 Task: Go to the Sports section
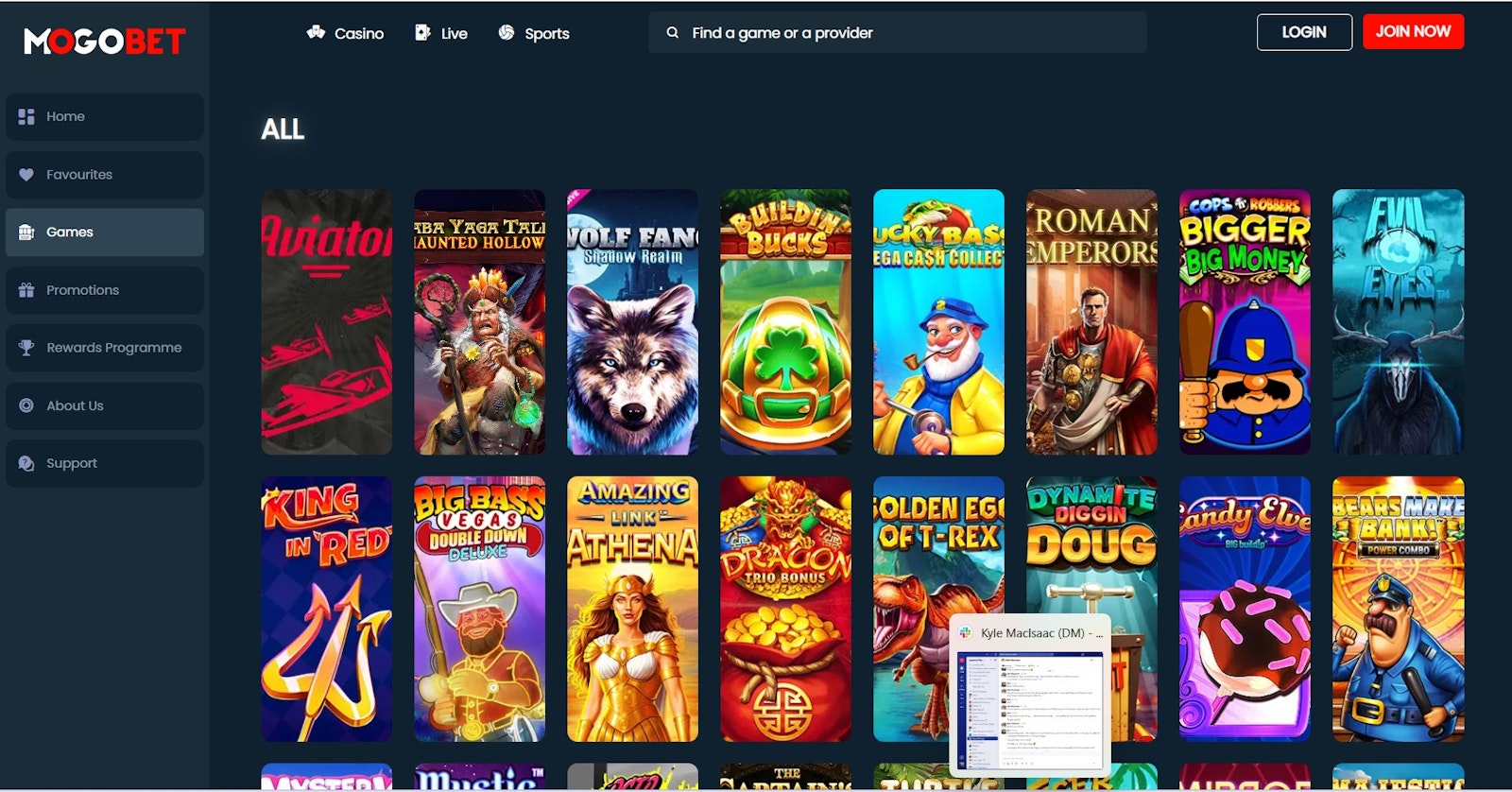coord(534,33)
